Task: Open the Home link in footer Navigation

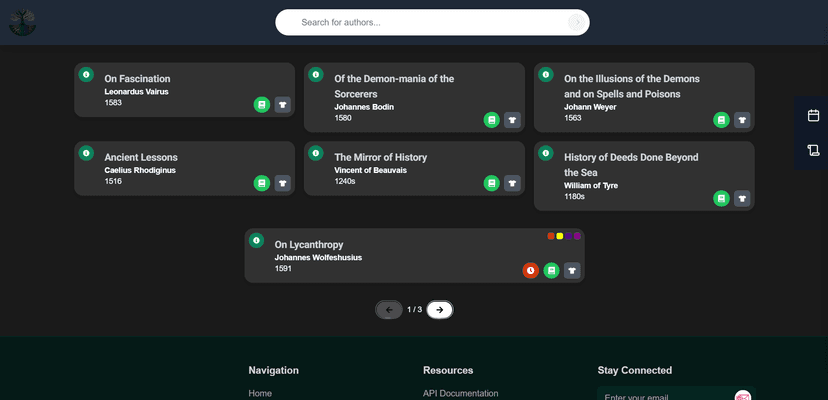Action: coord(260,393)
